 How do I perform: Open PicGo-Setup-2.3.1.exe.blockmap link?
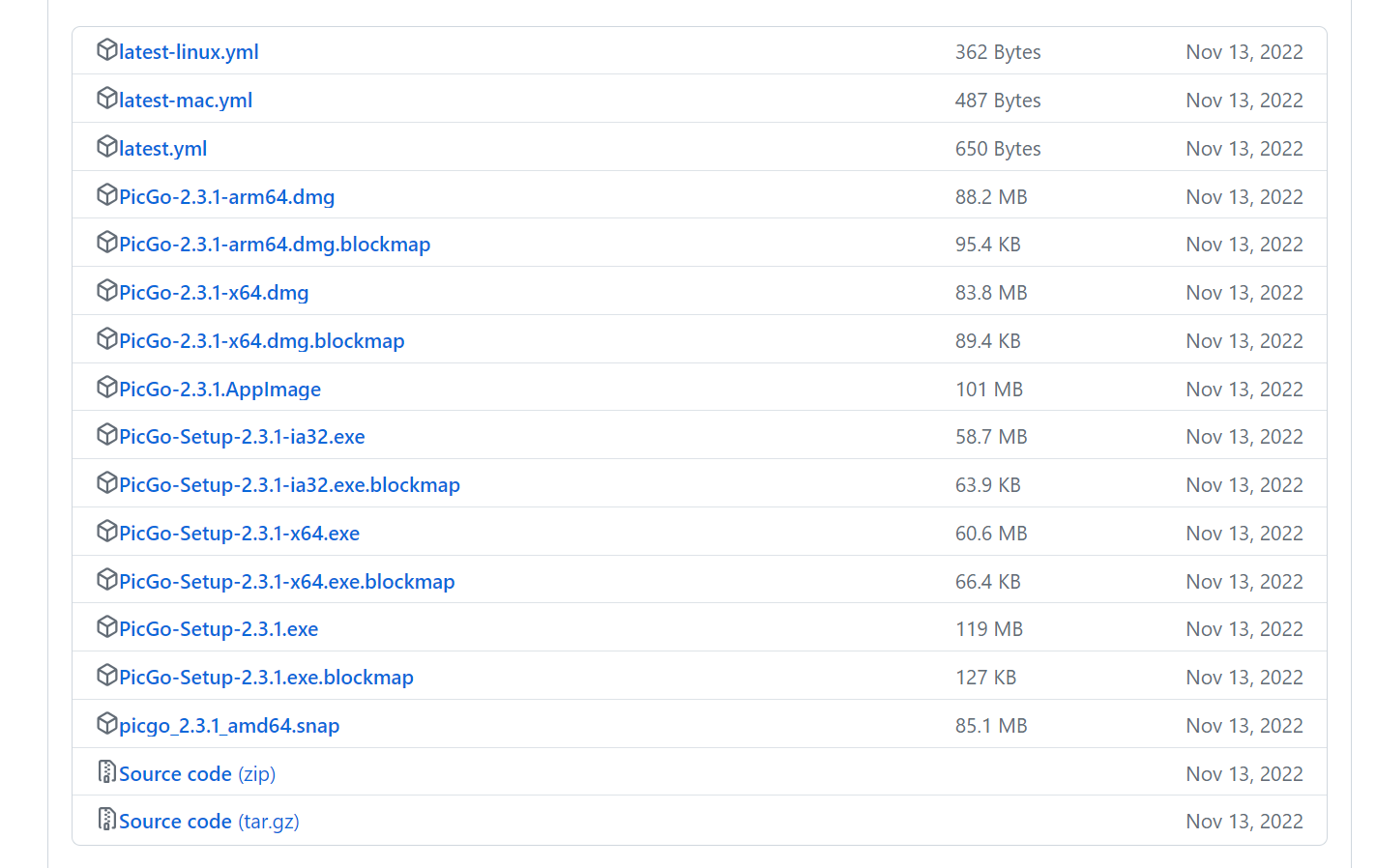(x=266, y=678)
